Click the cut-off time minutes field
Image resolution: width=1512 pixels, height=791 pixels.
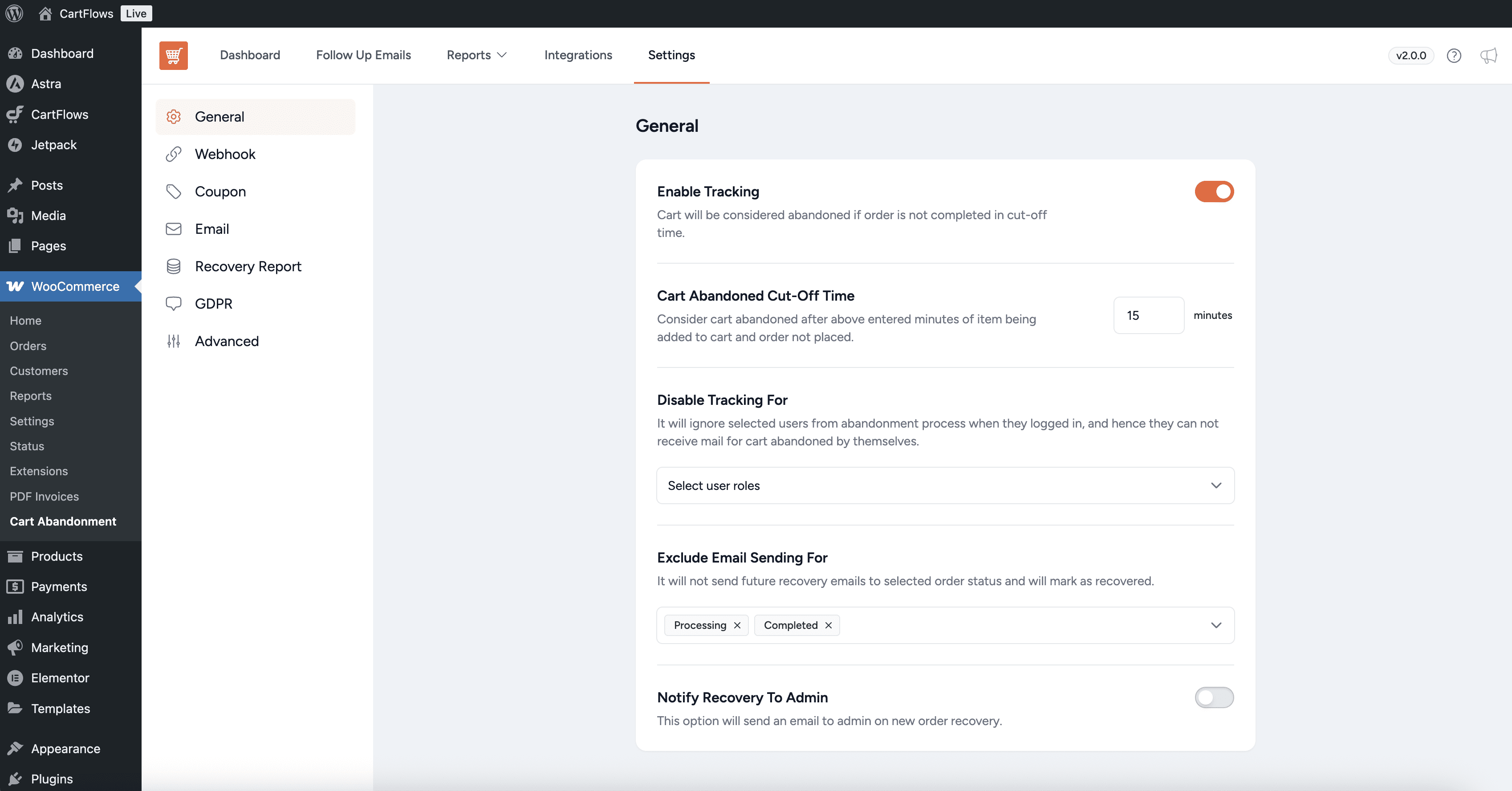click(1147, 315)
